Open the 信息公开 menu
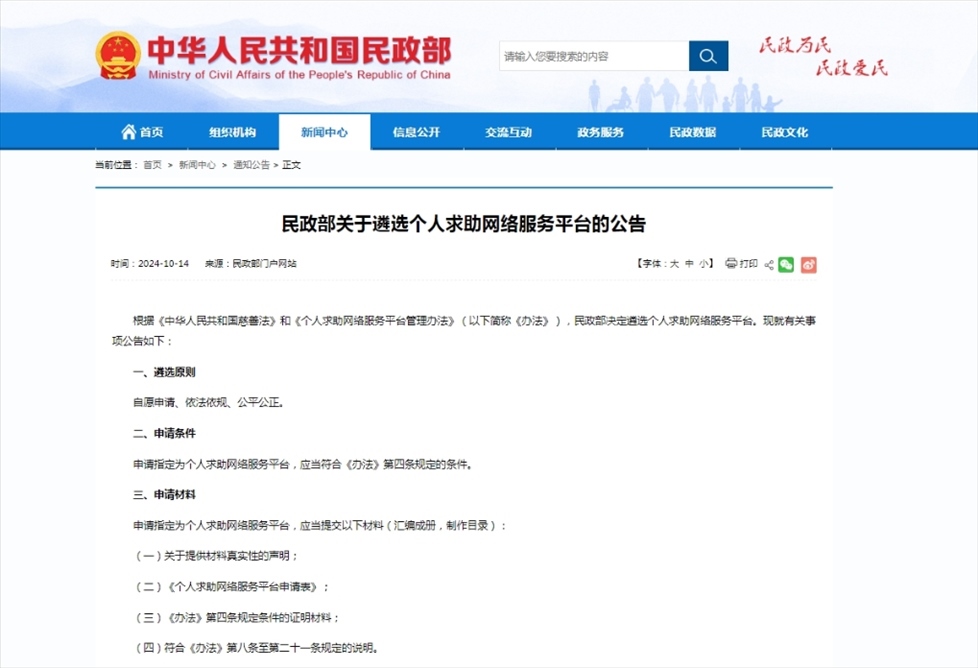Image resolution: width=978 pixels, height=668 pixels. (416, 132)
